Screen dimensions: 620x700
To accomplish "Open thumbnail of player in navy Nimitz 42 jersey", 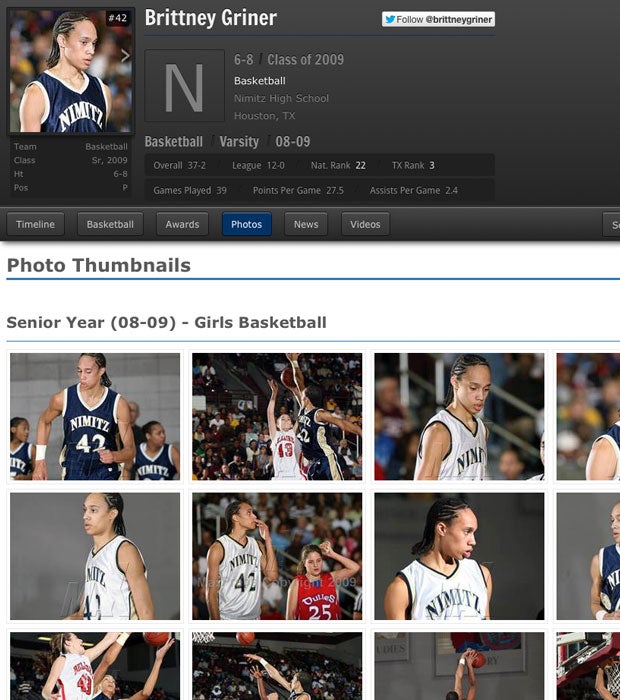I will click(95, 417).
